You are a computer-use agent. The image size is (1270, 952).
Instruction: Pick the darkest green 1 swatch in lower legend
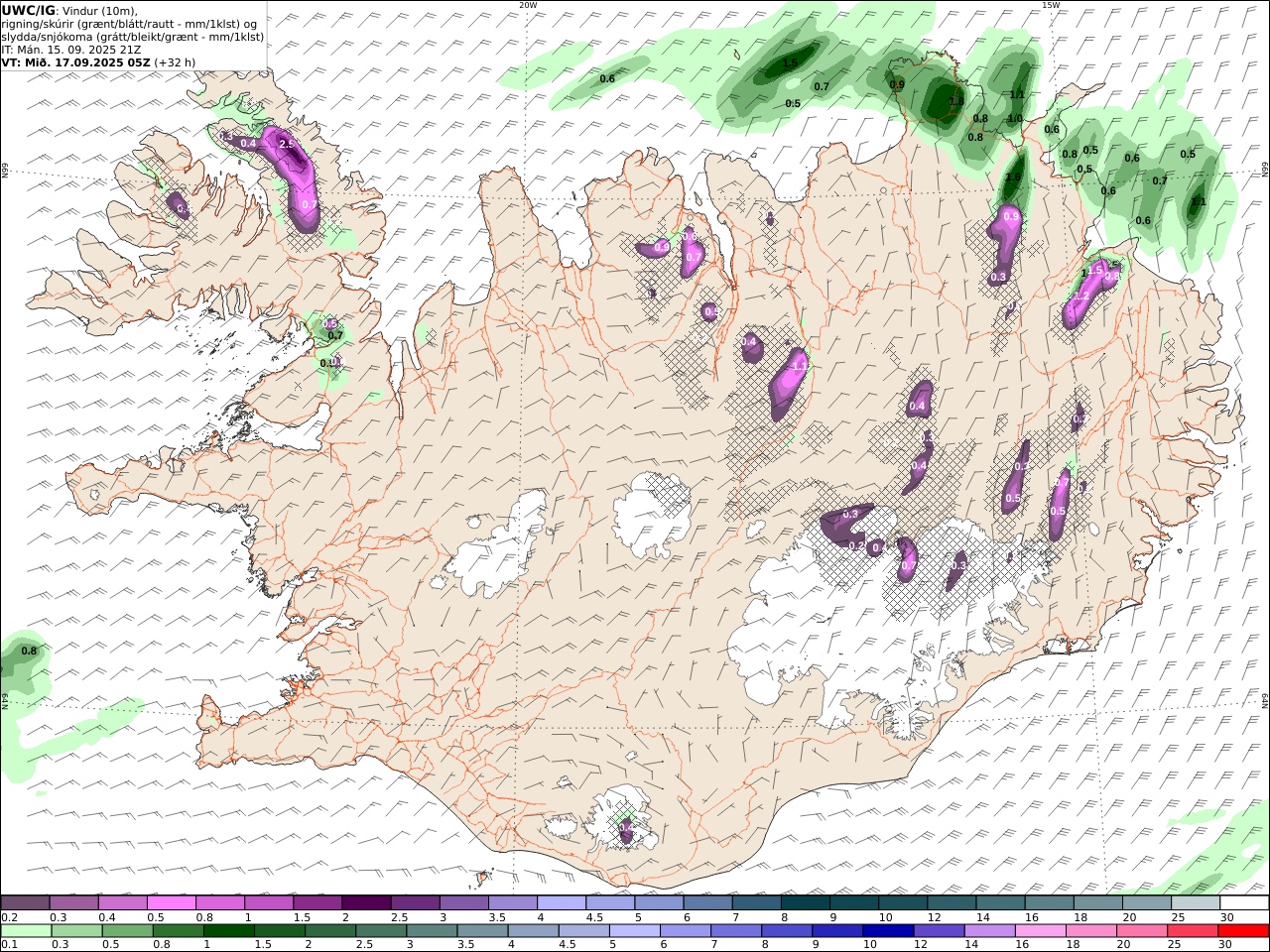click(229, 931)
